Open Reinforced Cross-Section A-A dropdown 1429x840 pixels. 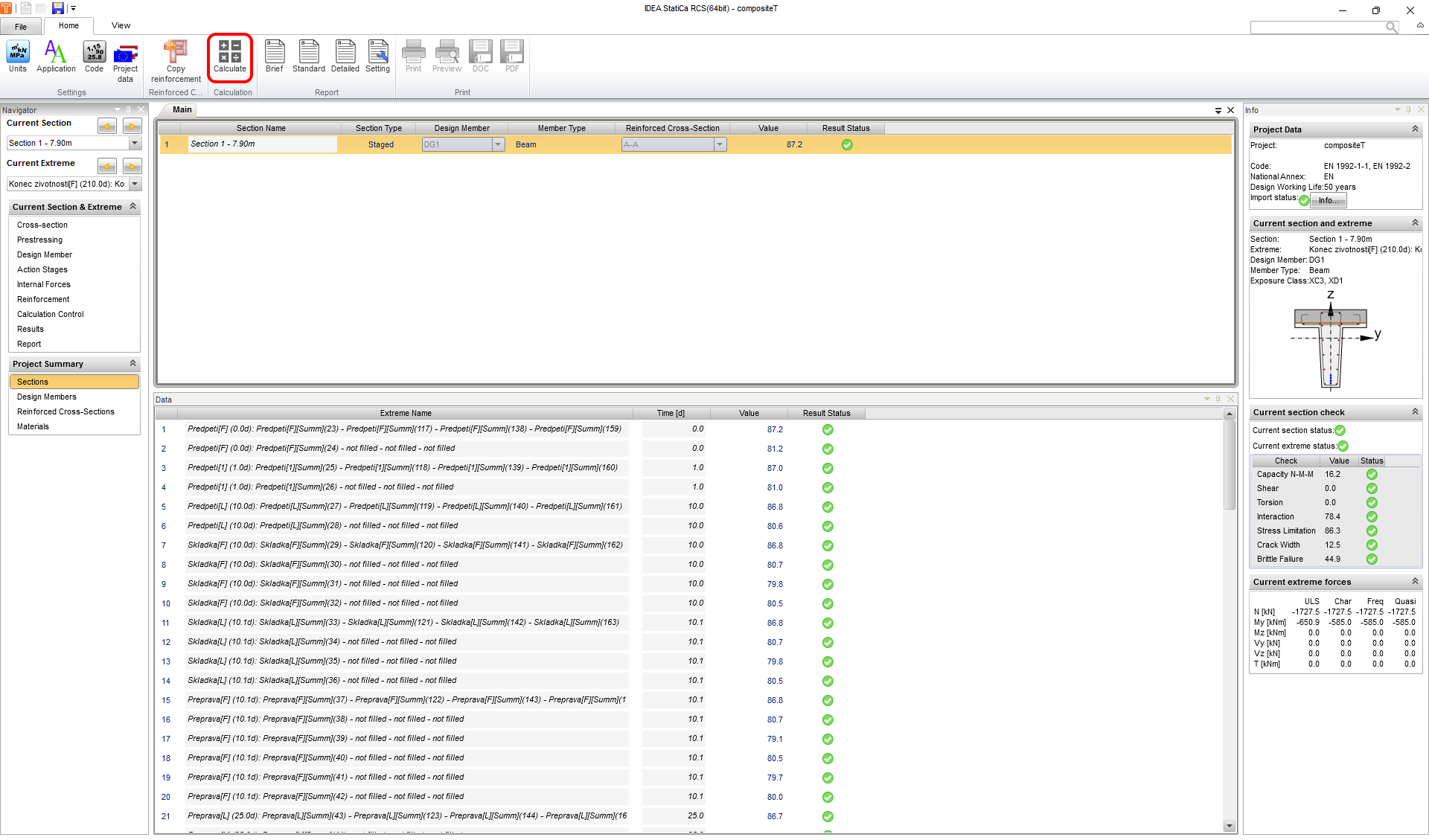(720, 145)
